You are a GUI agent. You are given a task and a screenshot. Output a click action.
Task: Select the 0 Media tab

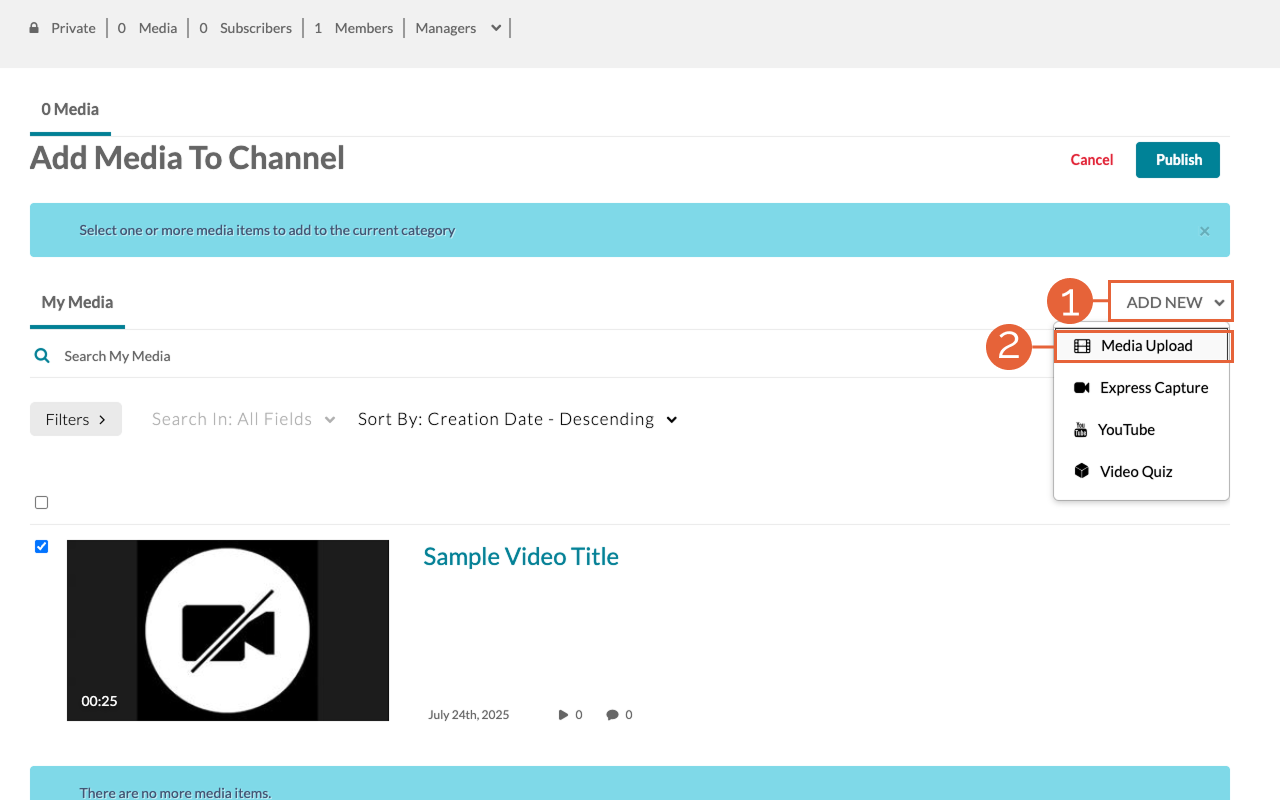(70, 109)
